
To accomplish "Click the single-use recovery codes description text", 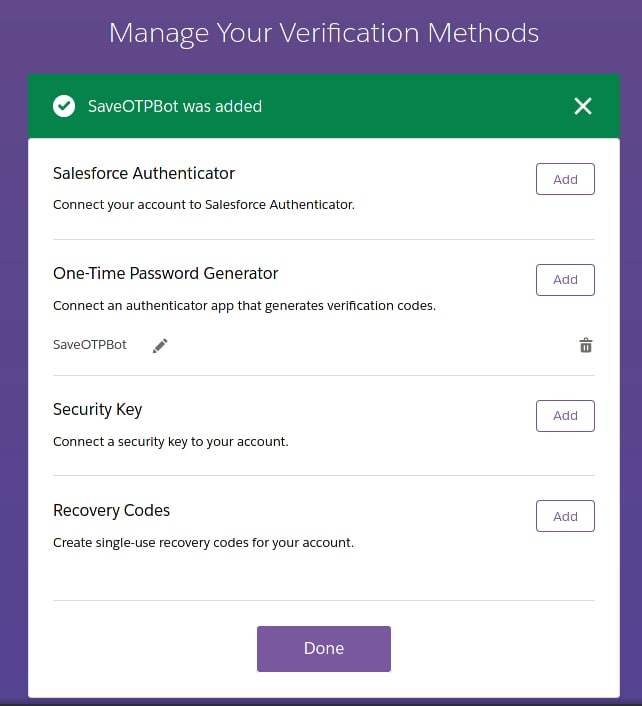I will (204, 543).
